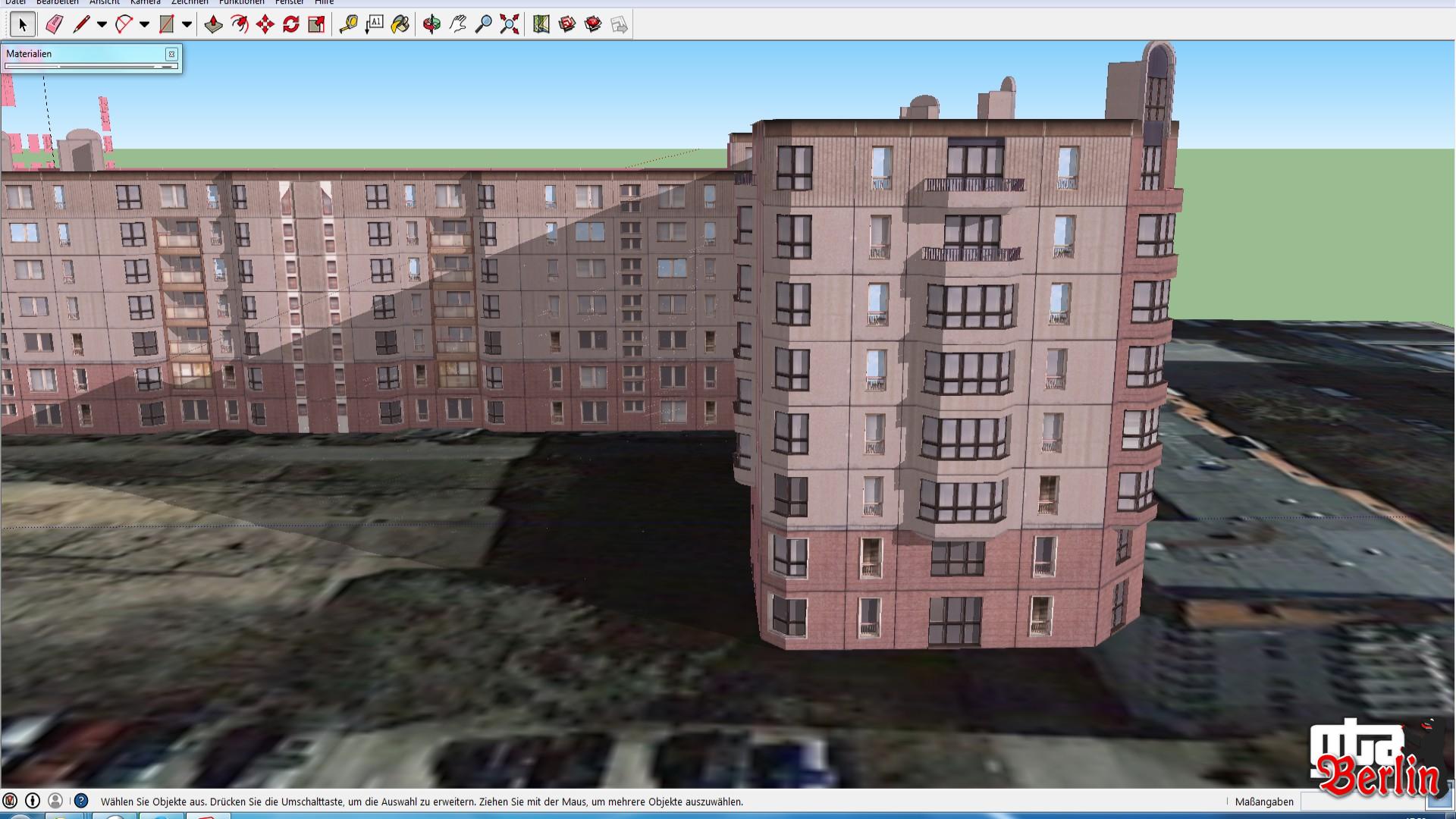Select the Eraser tool

[x=54, y=25]
